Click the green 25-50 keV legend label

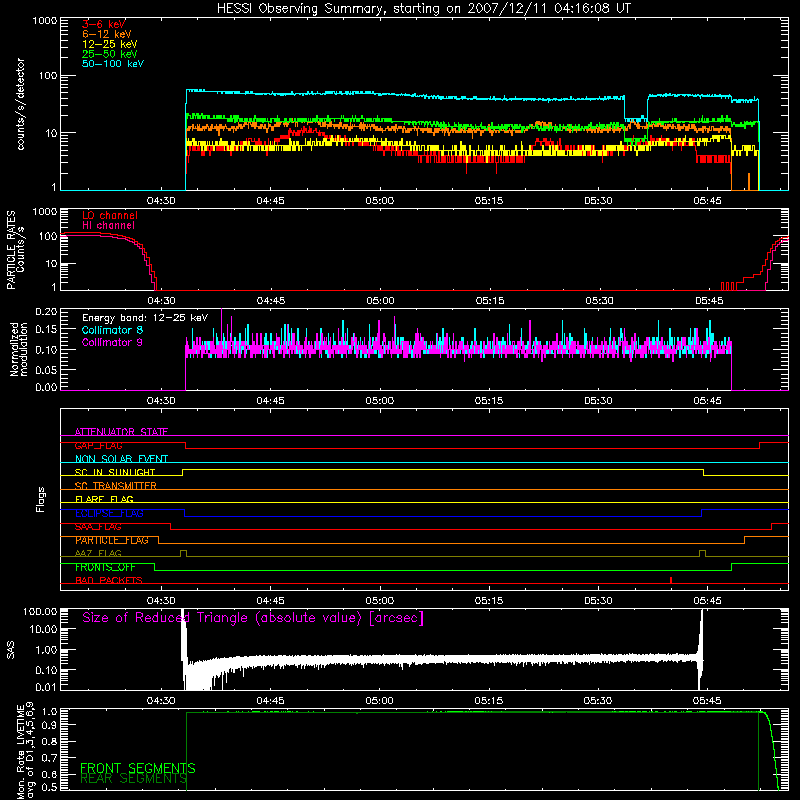tap(109, 54)
